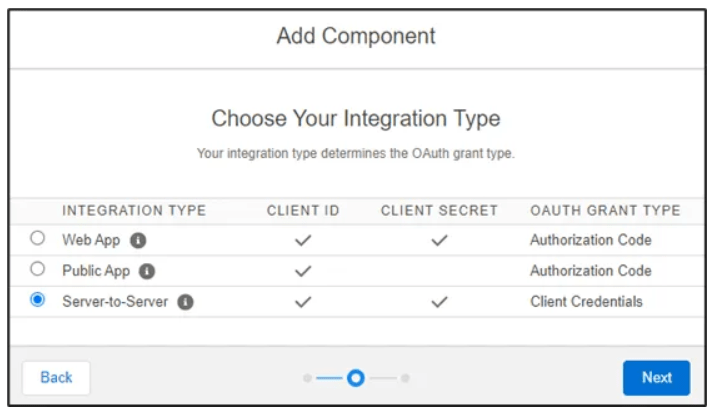Click the Client Secret checkmark for Web App
710x414 pixels.
(x=438, y=240)
